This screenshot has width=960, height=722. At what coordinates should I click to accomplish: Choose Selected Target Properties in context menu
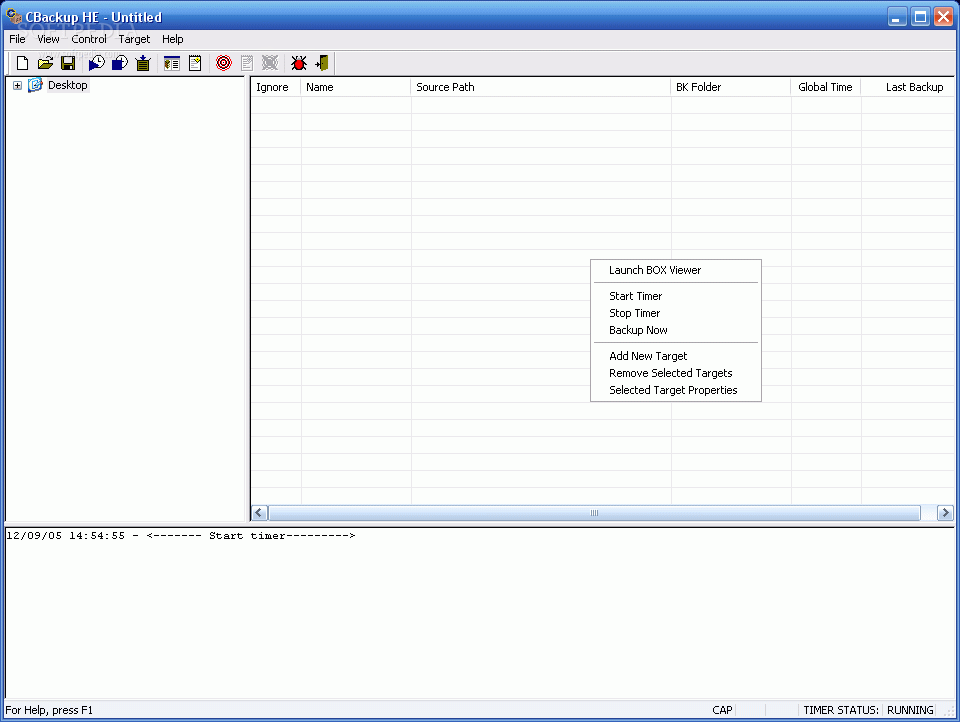(676, 390)
